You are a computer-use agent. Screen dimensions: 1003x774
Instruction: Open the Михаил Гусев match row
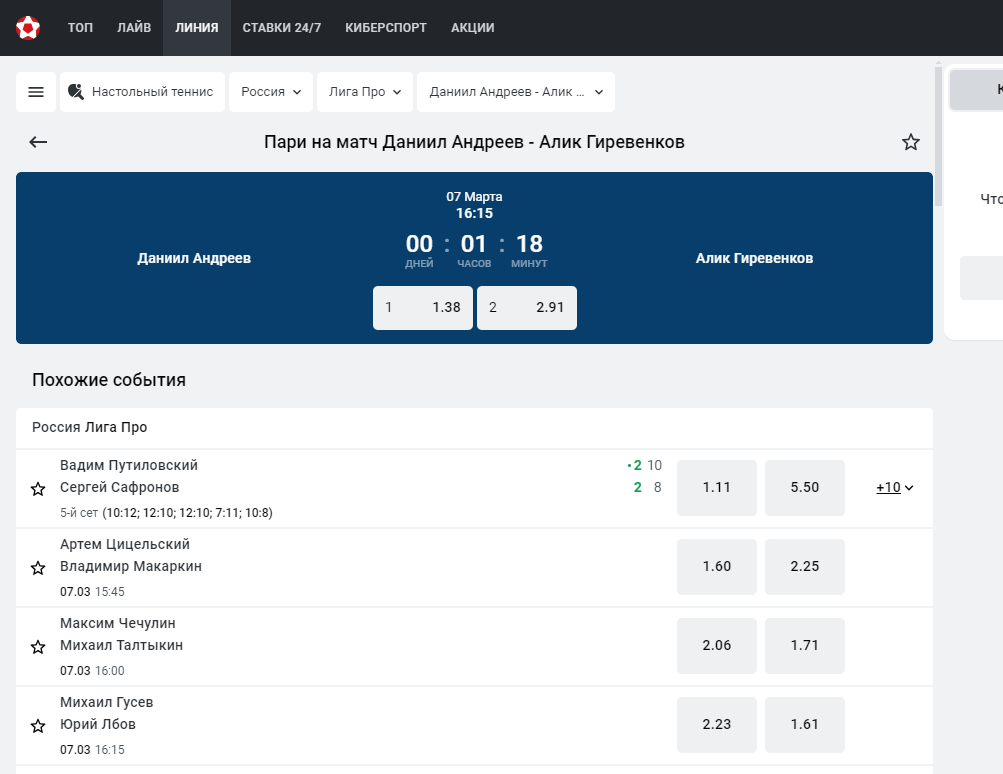tap(474, 725)
